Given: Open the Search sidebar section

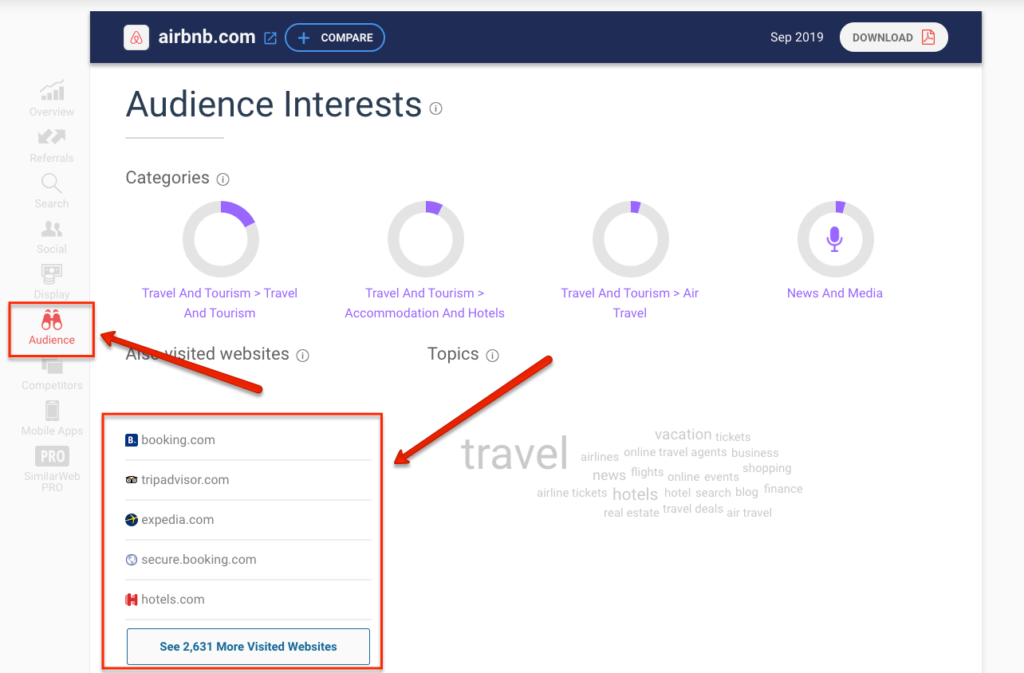Looking at the screenshot, I should (x=52, y=191).
